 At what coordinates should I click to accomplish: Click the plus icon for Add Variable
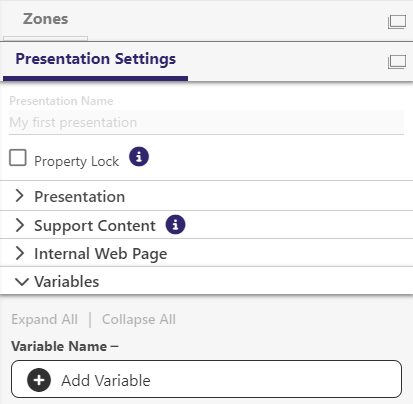pyautogui.click(x=39, y=380)
